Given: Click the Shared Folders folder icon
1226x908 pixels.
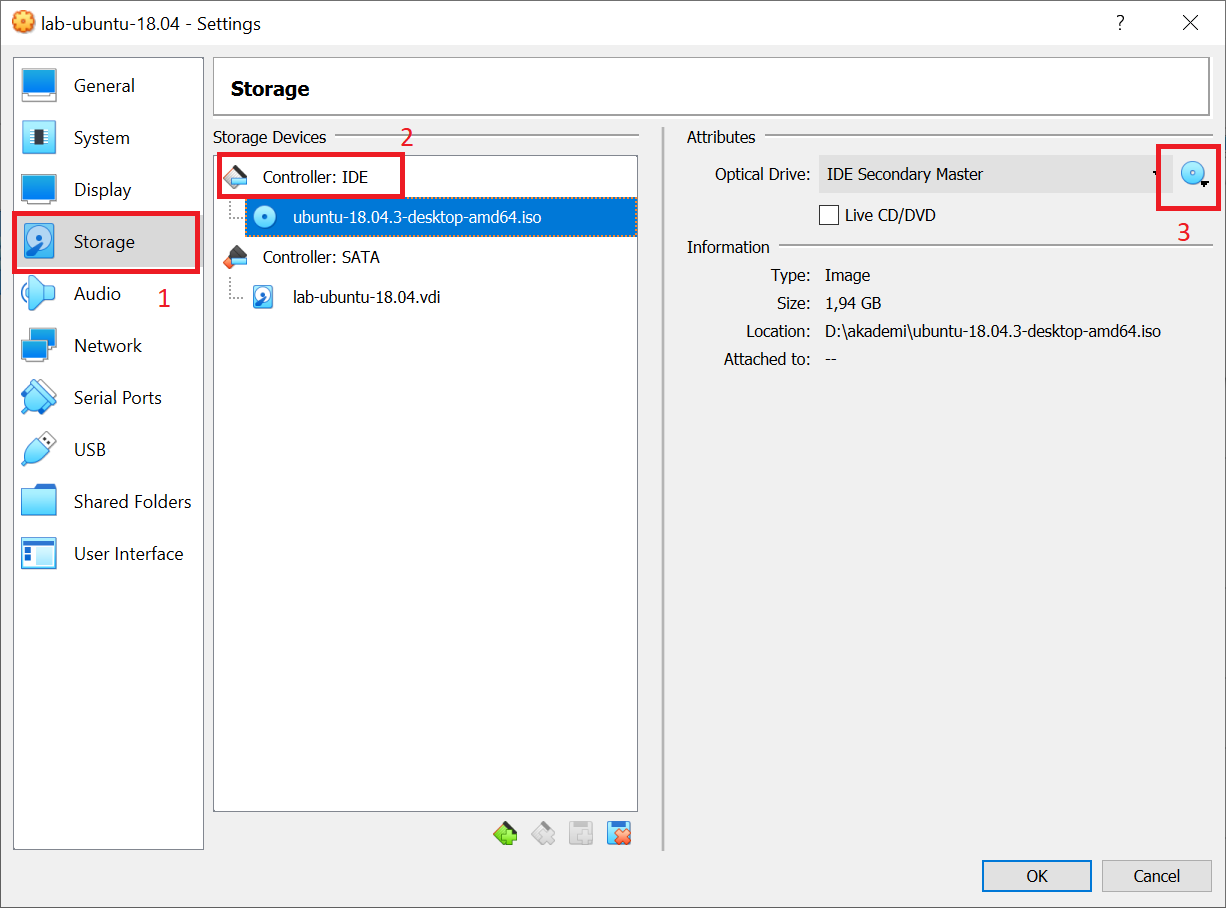Looking at the screenshot, I should pos(39,502).
